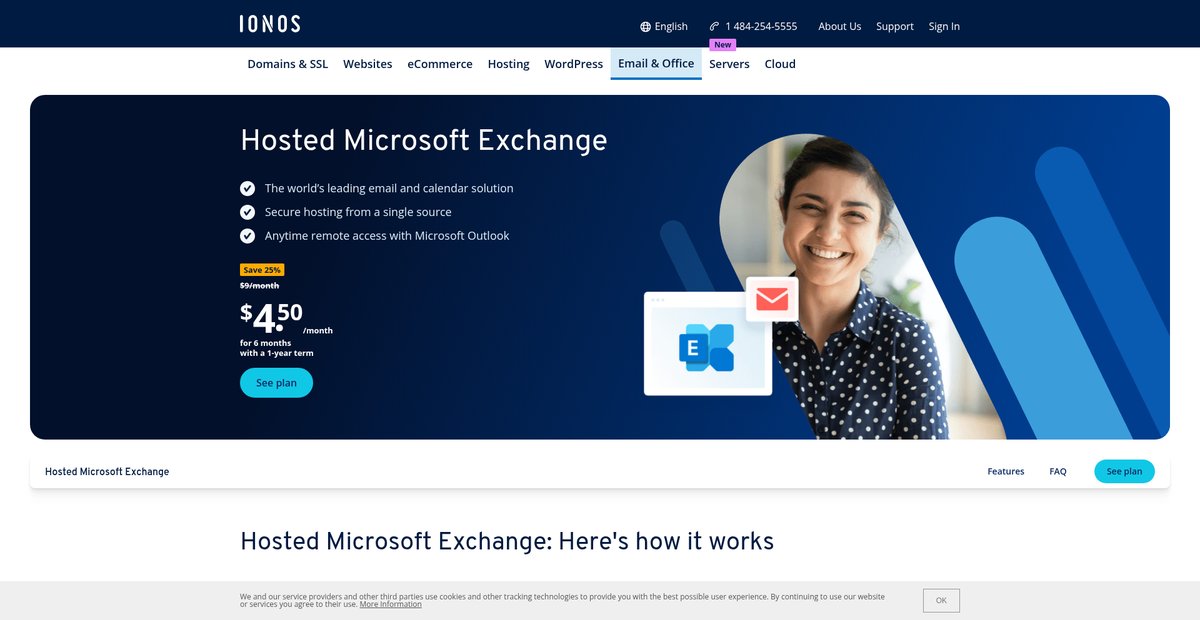Open the Servers menu

pos(729,64)
